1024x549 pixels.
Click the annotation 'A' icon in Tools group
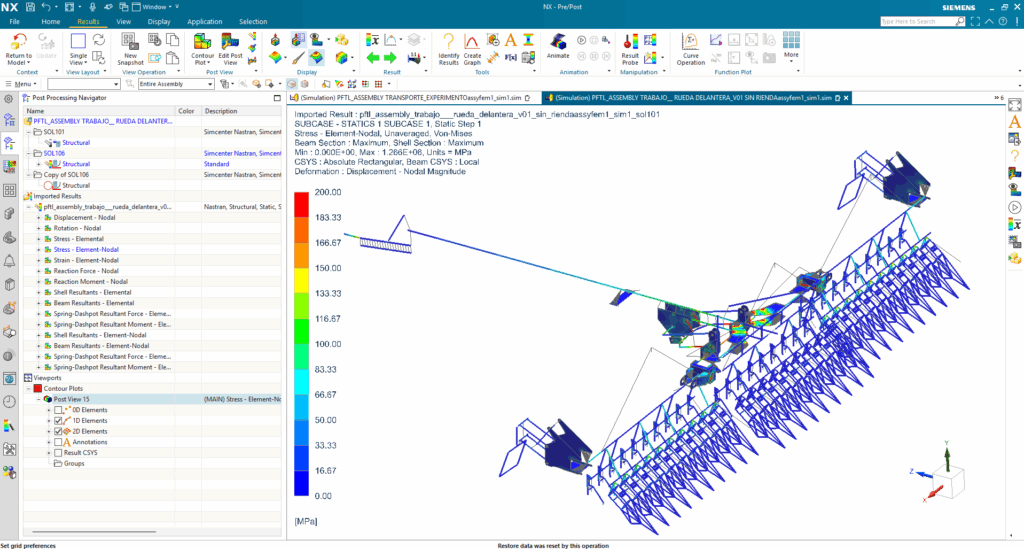pos(511,40)
